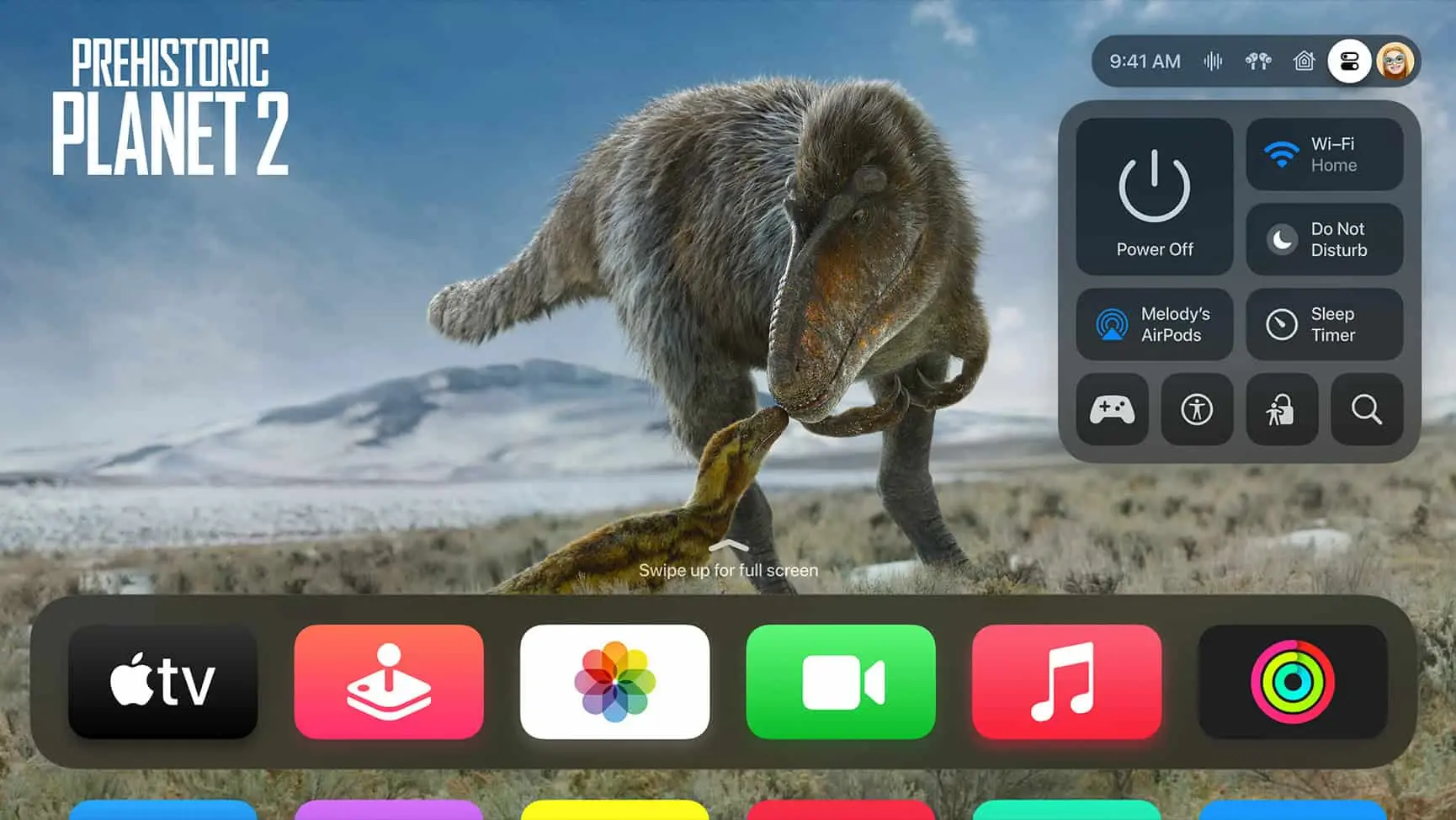Set a Sleep Timer

pyautogui.click(x=1325, y=324)
